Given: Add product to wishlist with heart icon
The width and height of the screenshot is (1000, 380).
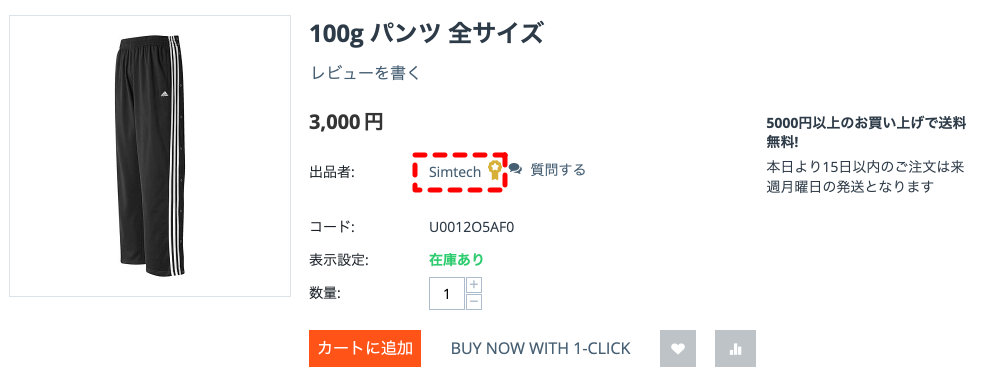Looking at the screenshot, I should point(678,348).
